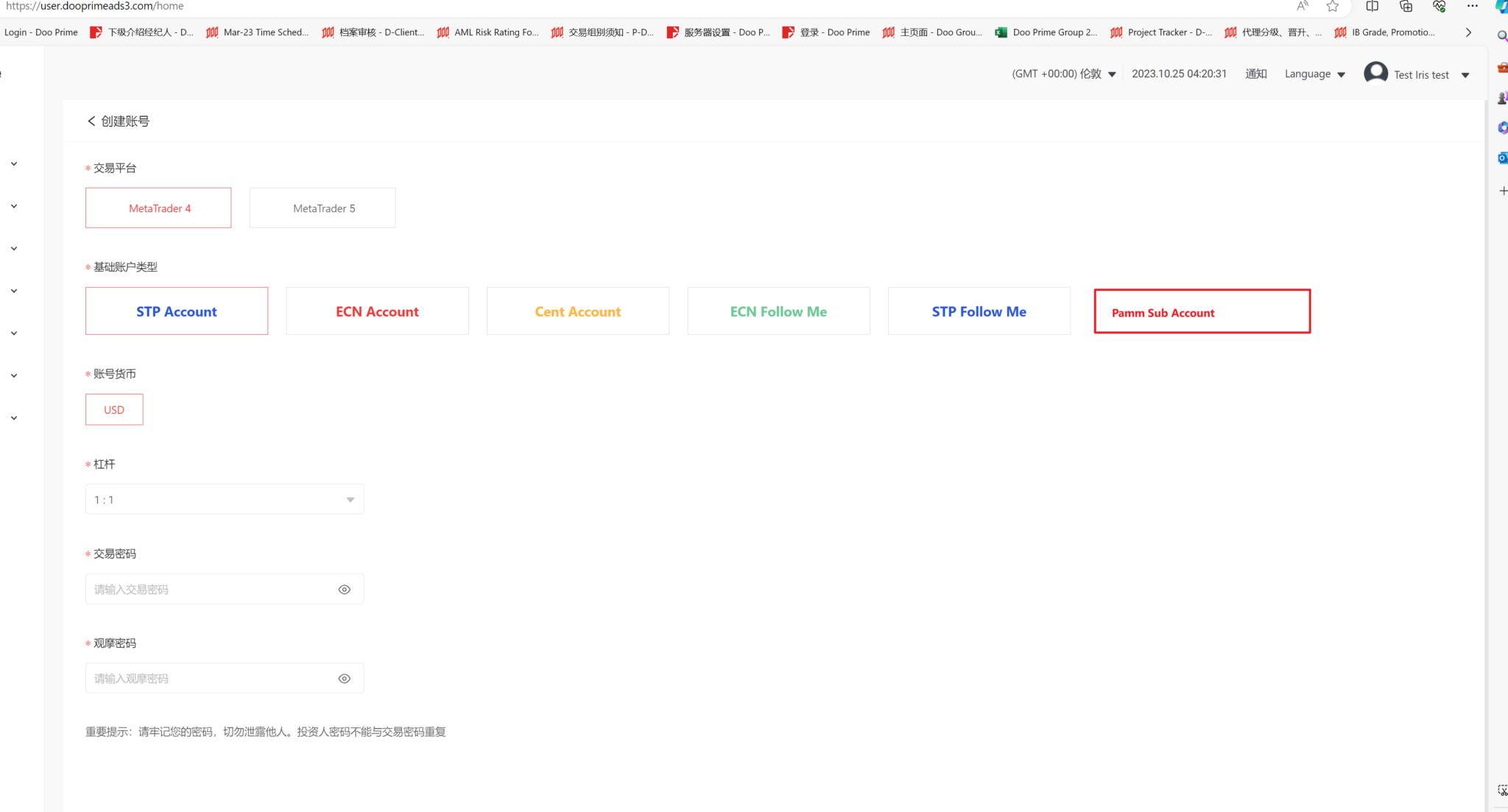Open split screen from the browser toolbar
Image resolution: width=1508 pixels, height=812 pixels.
click(x=1372, y=6)
